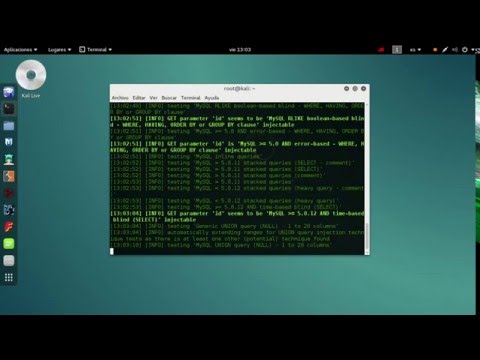The height and width of the screenshot is (360, 480).
Task: Click 'MySQL UNION query (NULL)' last output line
Action: [221, 245]
